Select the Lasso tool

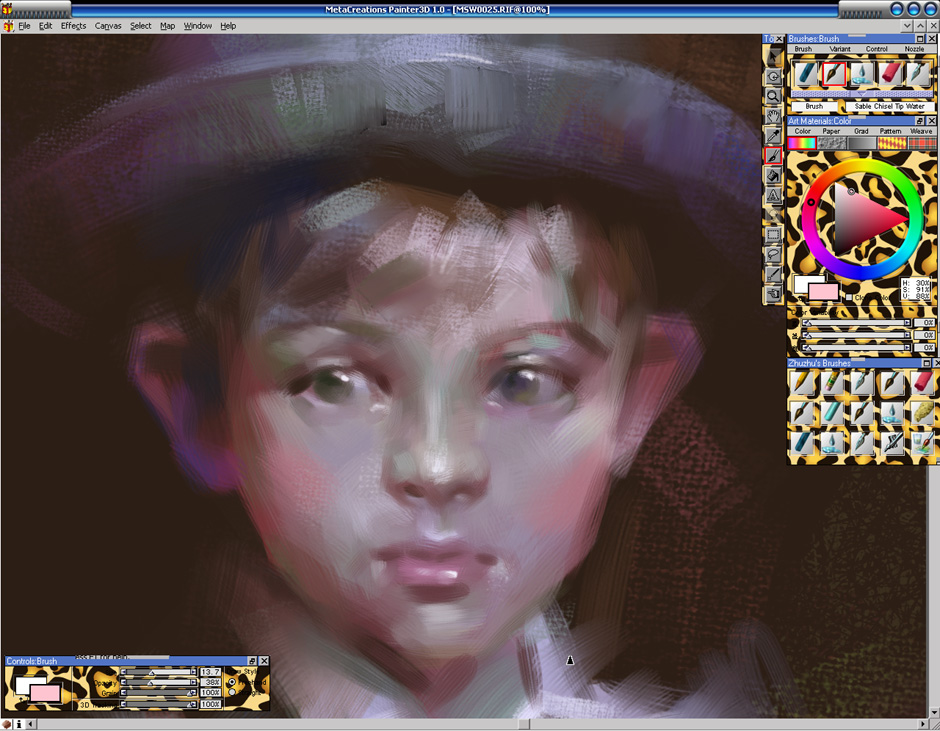coord(773,254)
